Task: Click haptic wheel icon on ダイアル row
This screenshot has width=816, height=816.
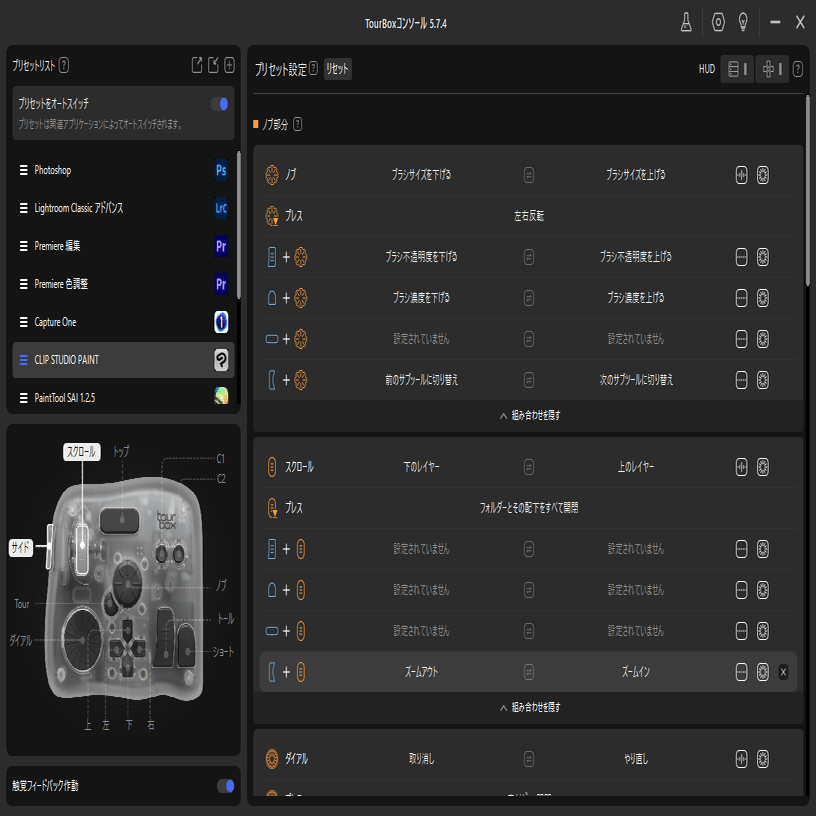Action: click(762, 759)
